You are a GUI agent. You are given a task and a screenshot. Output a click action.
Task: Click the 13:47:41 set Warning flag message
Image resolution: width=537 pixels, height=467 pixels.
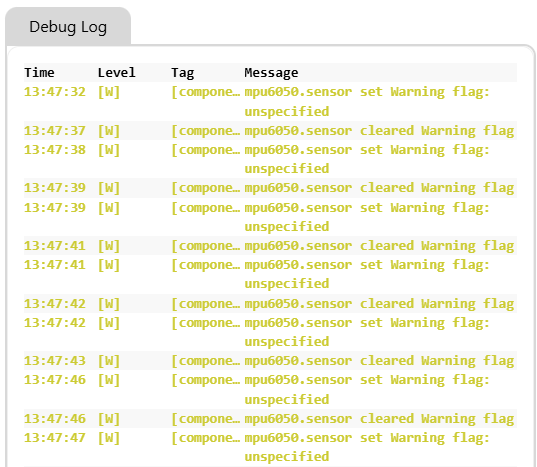[367, 274]
